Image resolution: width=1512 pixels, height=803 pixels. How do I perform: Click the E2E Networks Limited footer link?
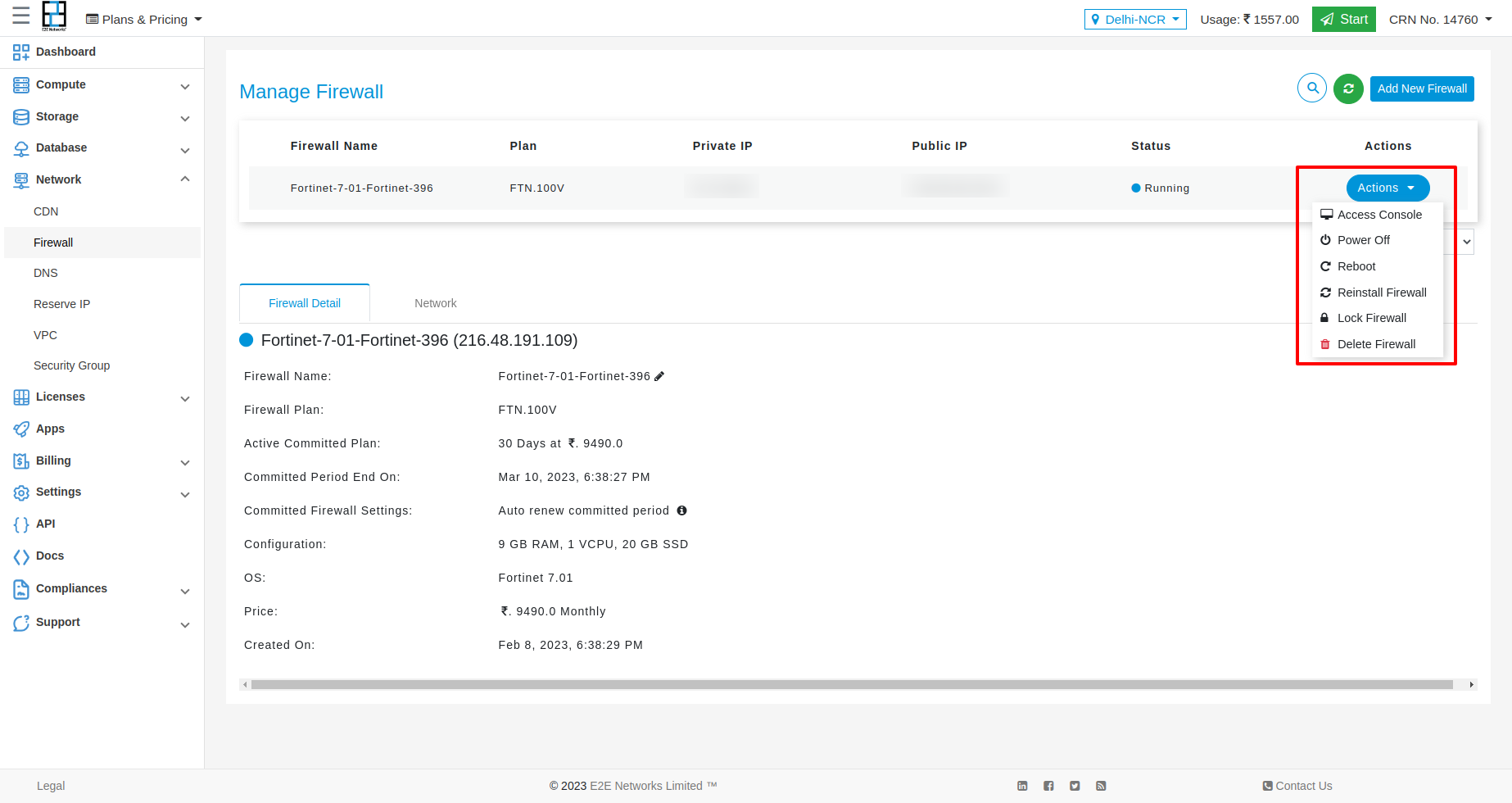(x=646, y=786)
